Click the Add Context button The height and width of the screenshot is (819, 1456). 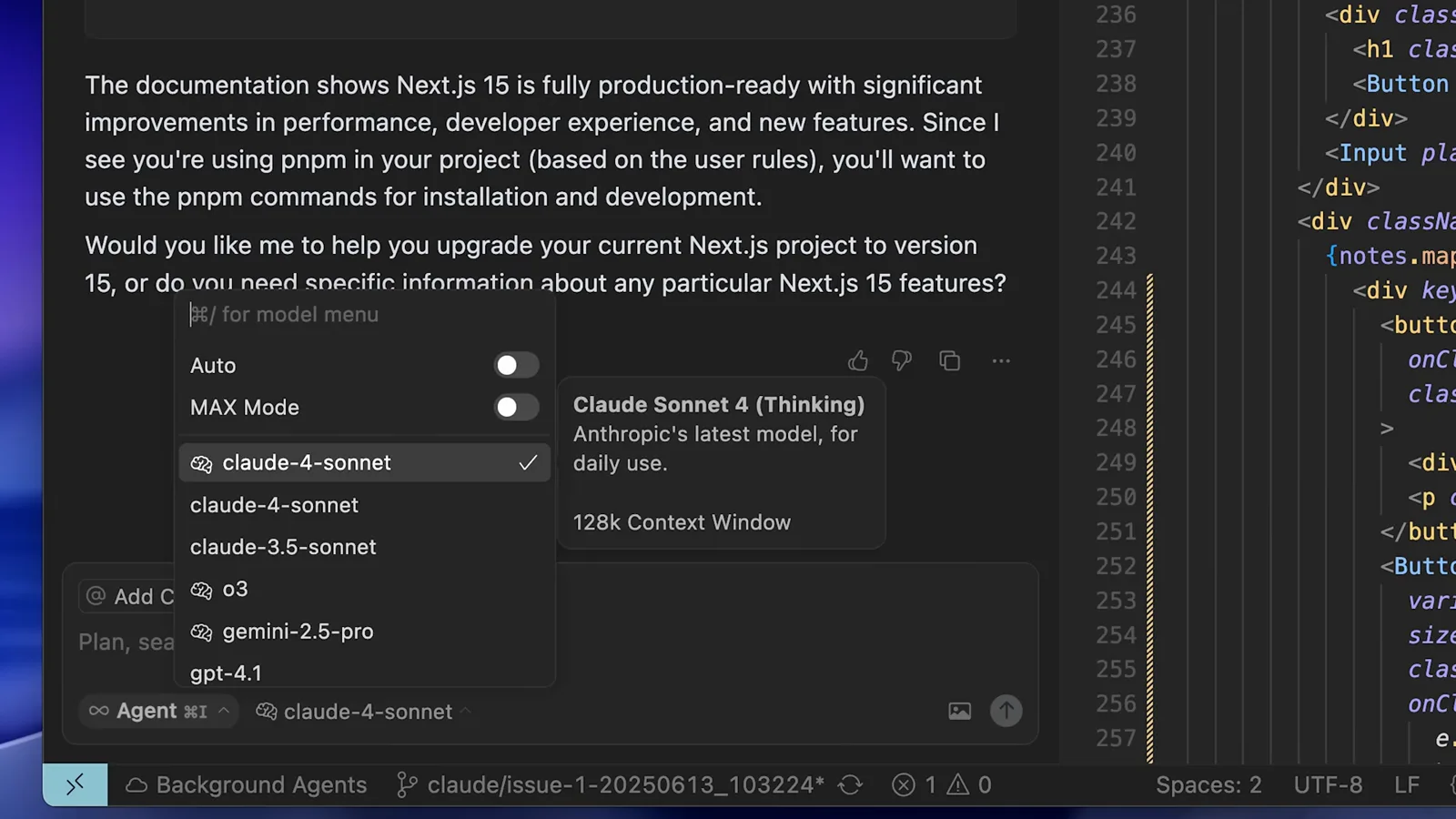pos(127,596)
